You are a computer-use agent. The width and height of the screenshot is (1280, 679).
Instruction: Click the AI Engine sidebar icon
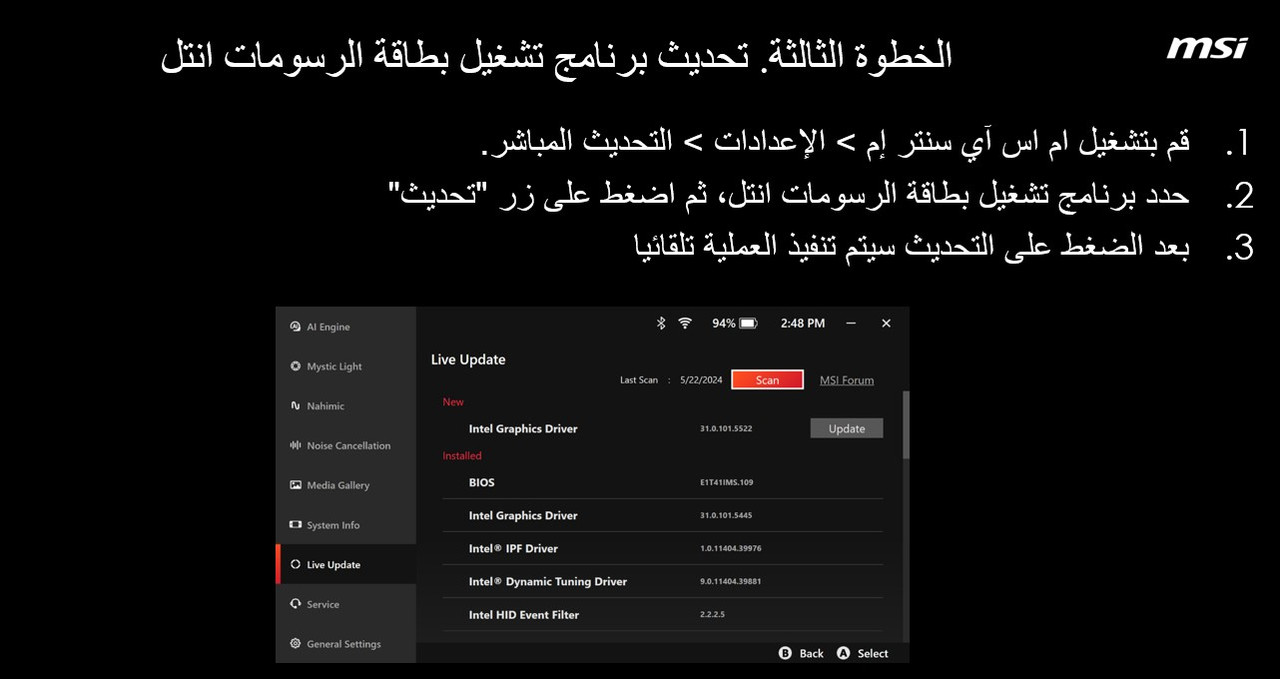(295, 327)
